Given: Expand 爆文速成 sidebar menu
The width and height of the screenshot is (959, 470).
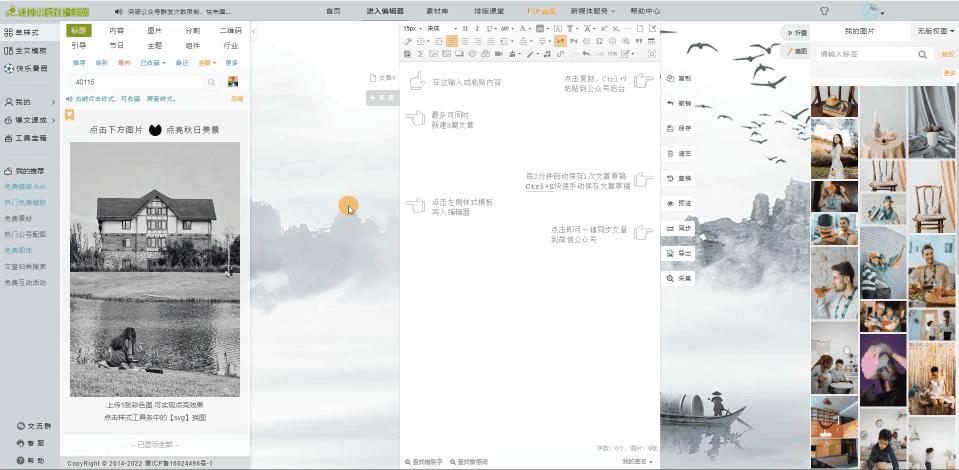Looking at the screenshot, I should point(29,120).
